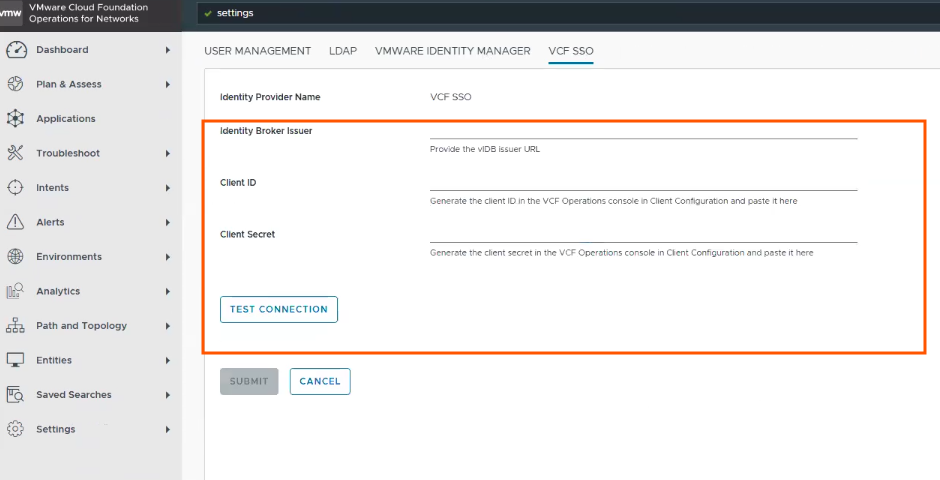Viewport: 940px width, 480px height.
Task: Expand the Saved Searches arrow
Action: coord(168,395)
